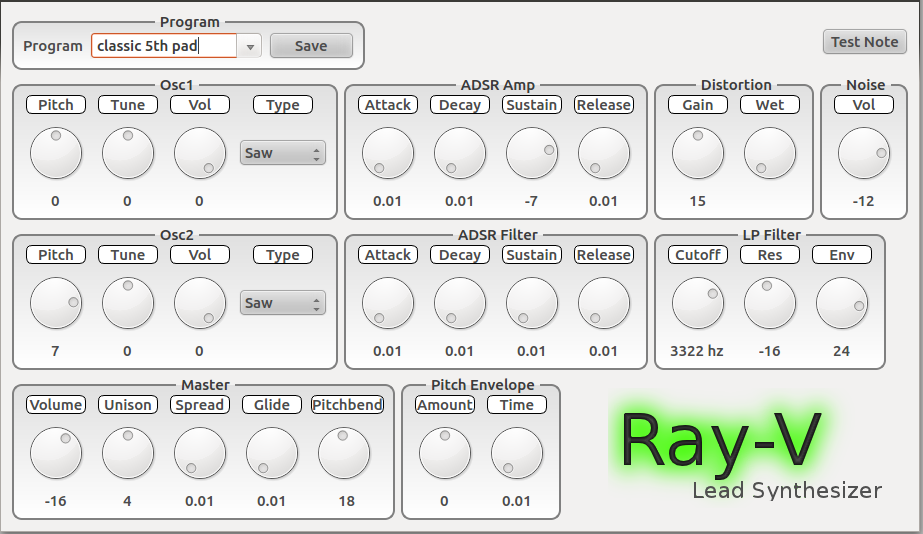Open the Osc2 Type dropdown set to Saw
The width and height of the screenshot is (923, 534).
click(283, 303)
